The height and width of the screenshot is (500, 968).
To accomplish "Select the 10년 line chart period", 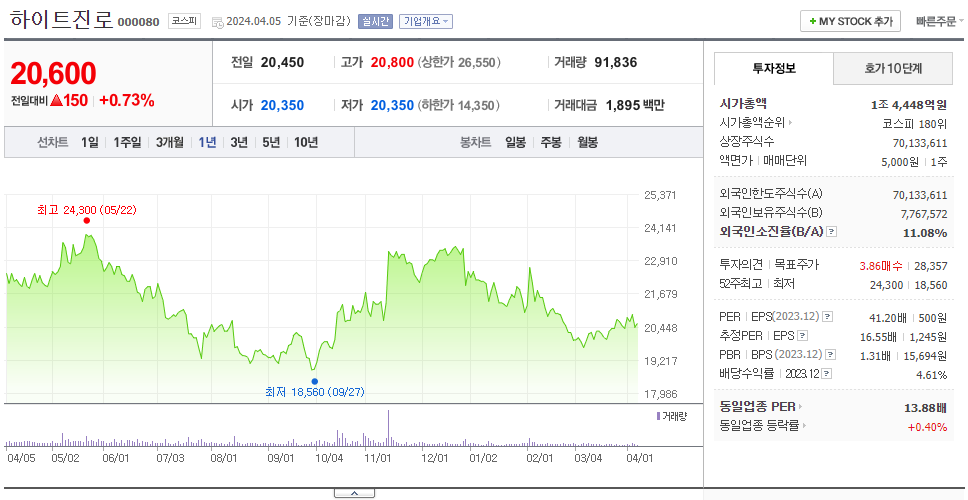I will pyautogui.click(x=306, y=143).
